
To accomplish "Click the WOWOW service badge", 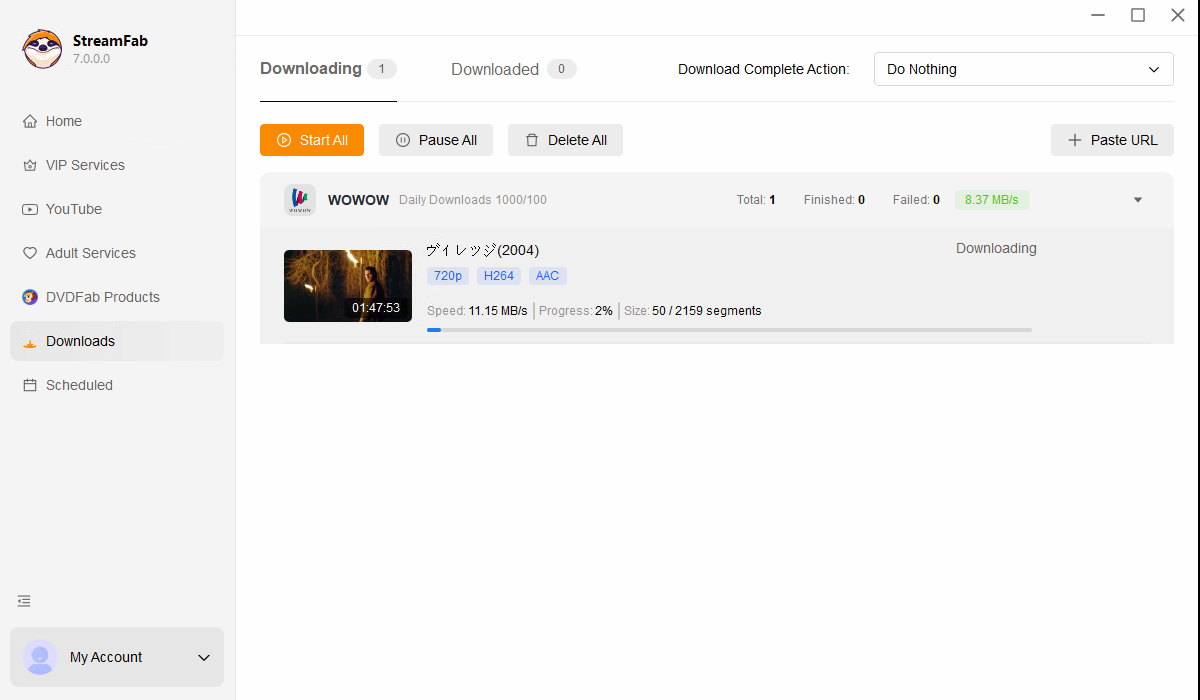I will point(299,199).
